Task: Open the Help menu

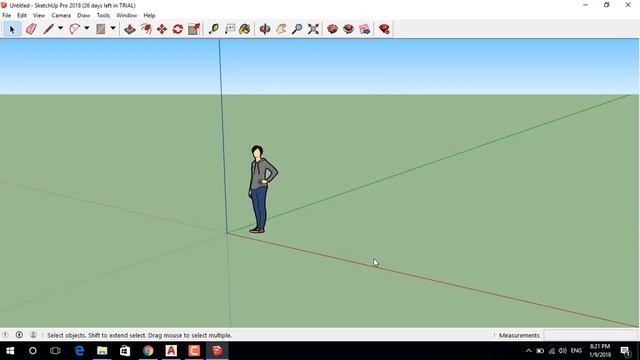Action: [x=149, y=15]
